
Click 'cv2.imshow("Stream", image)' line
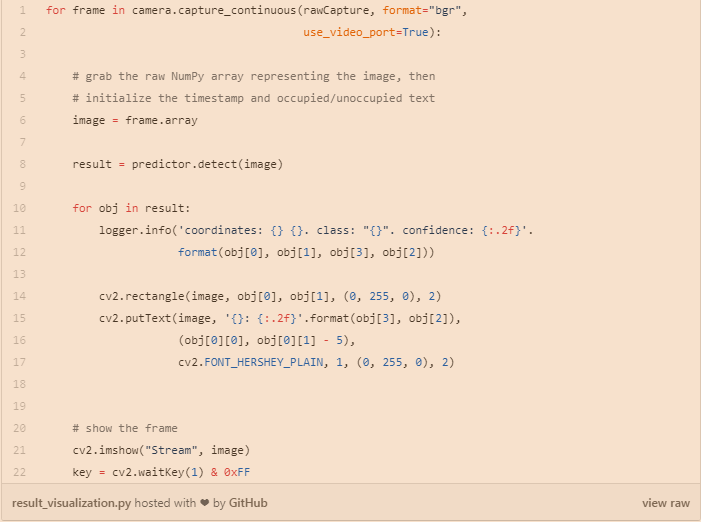(161, 450)
